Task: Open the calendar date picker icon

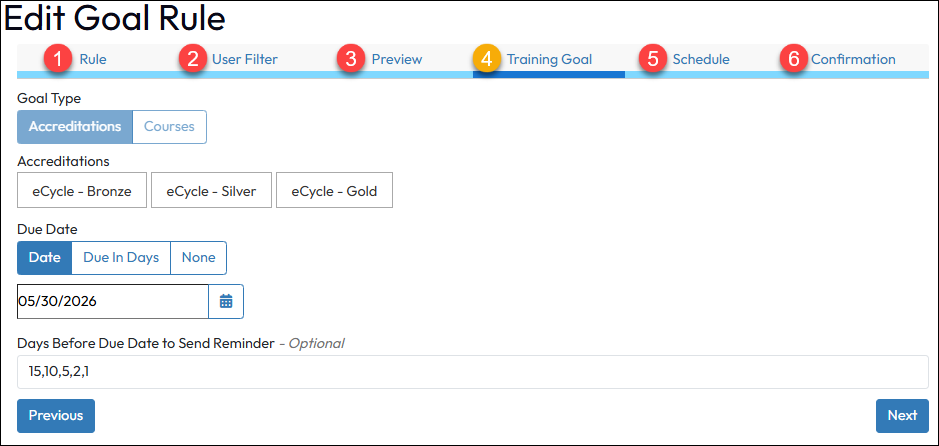Action: [226, 301]
